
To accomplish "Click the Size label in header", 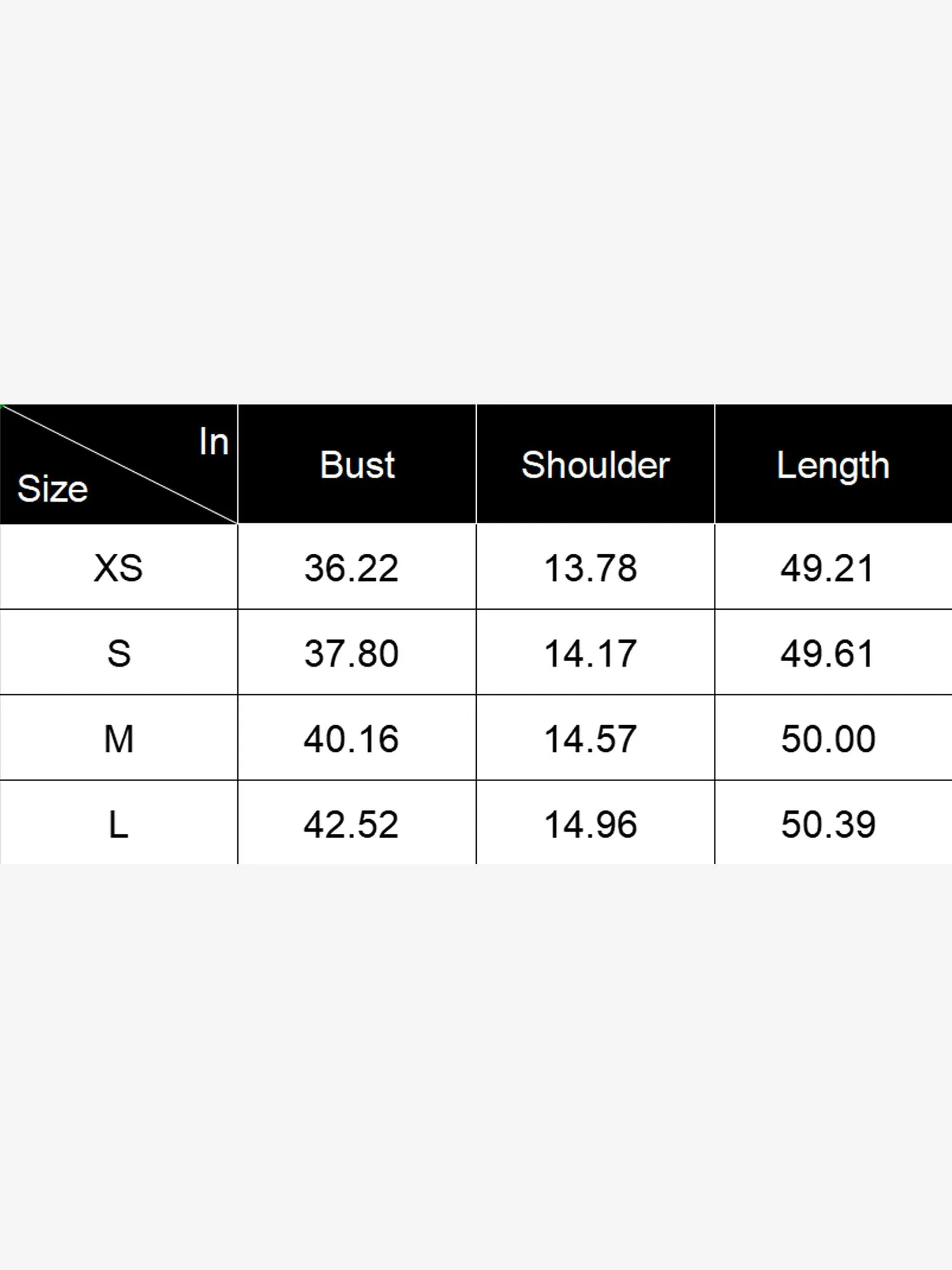I will coord(53,489).
